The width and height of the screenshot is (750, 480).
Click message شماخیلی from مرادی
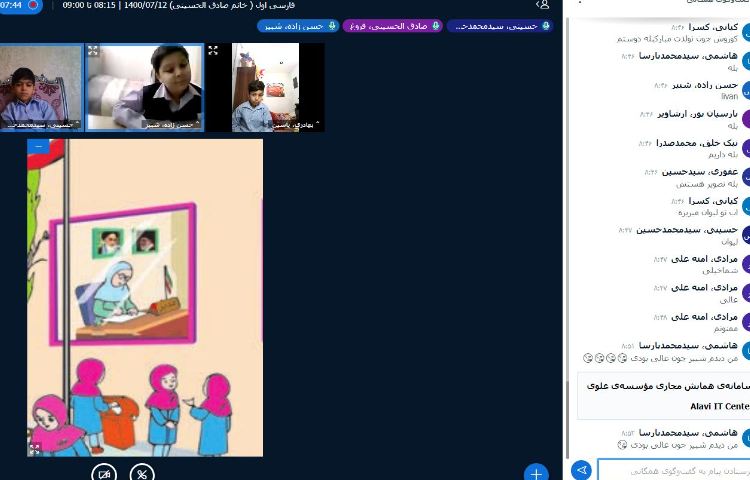pyautogui.click(x=720, y=271)
